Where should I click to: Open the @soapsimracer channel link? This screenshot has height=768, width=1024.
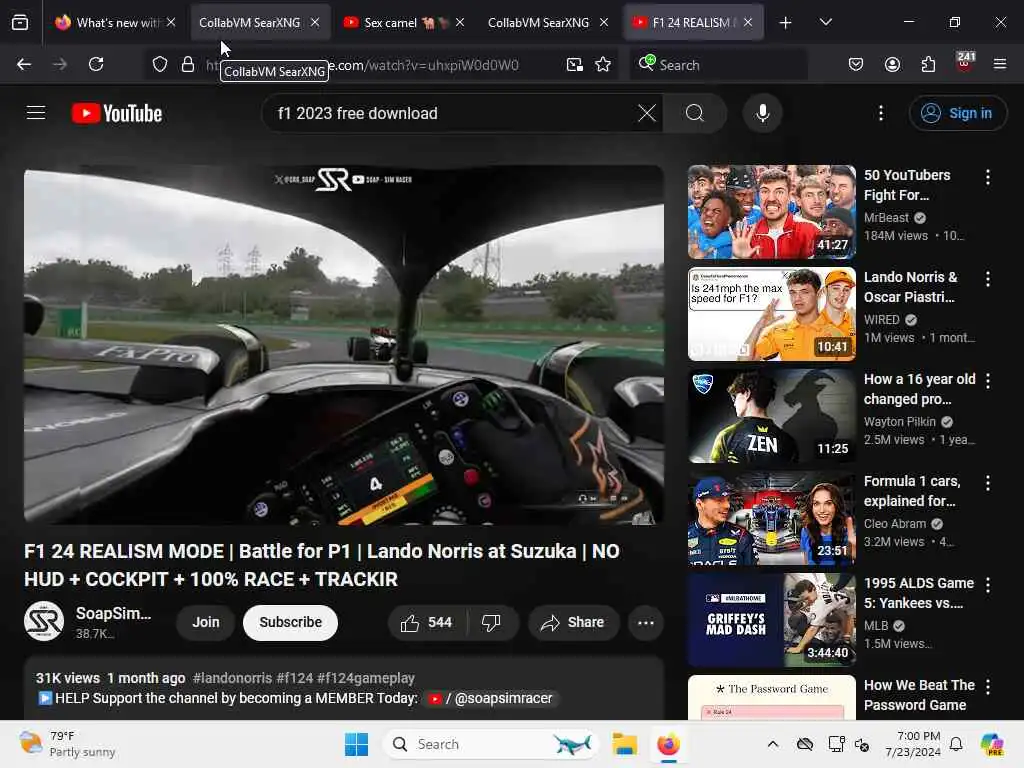490,699
